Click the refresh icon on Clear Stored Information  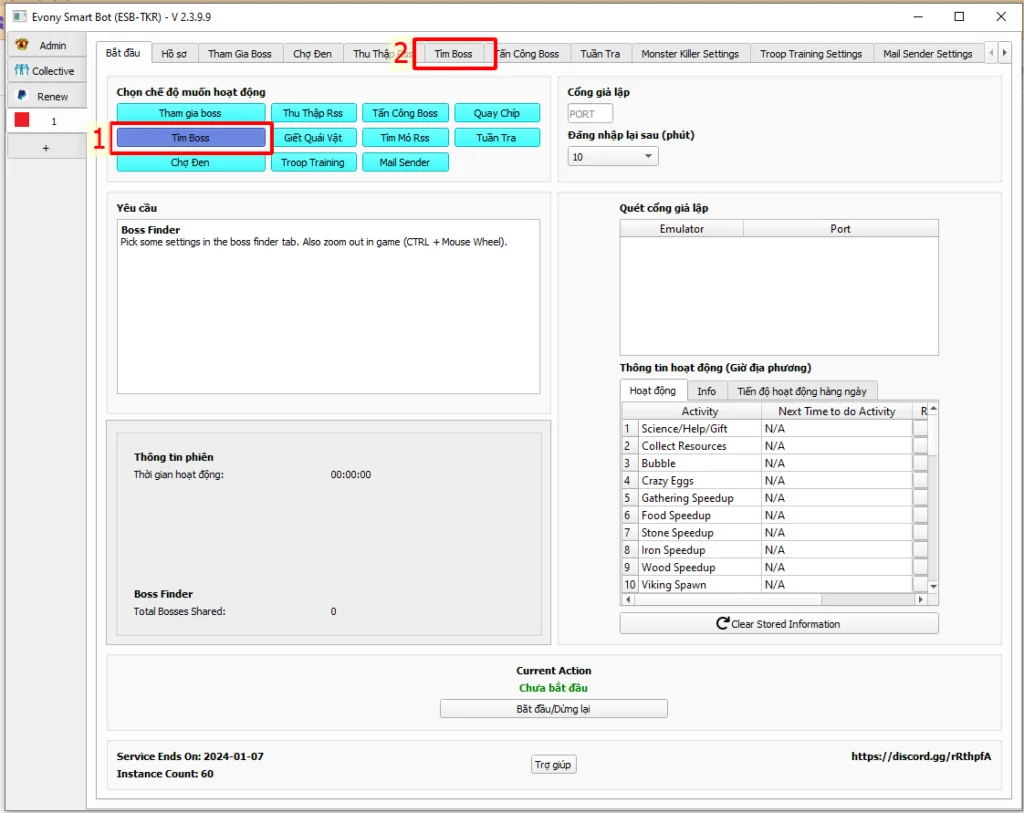coord(722,623)
